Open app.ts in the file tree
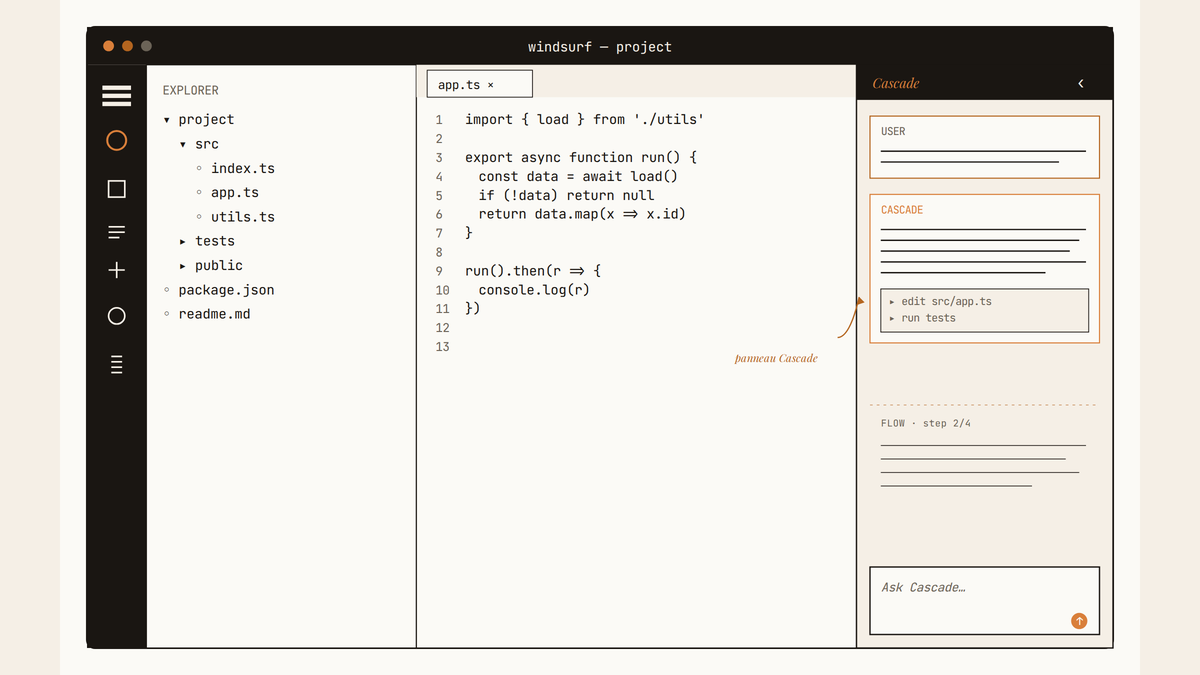Image resolution: width=1200 pixels, height=675 pixels. click(x=235, y=192)
